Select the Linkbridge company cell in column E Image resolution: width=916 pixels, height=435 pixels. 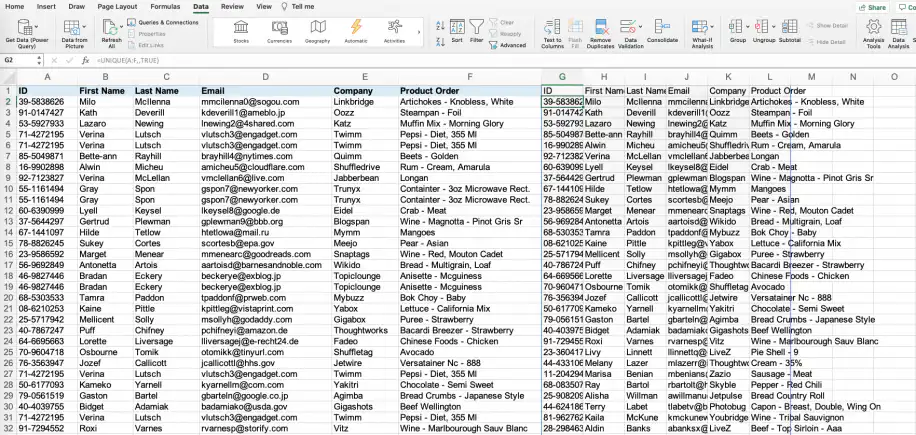365,102
